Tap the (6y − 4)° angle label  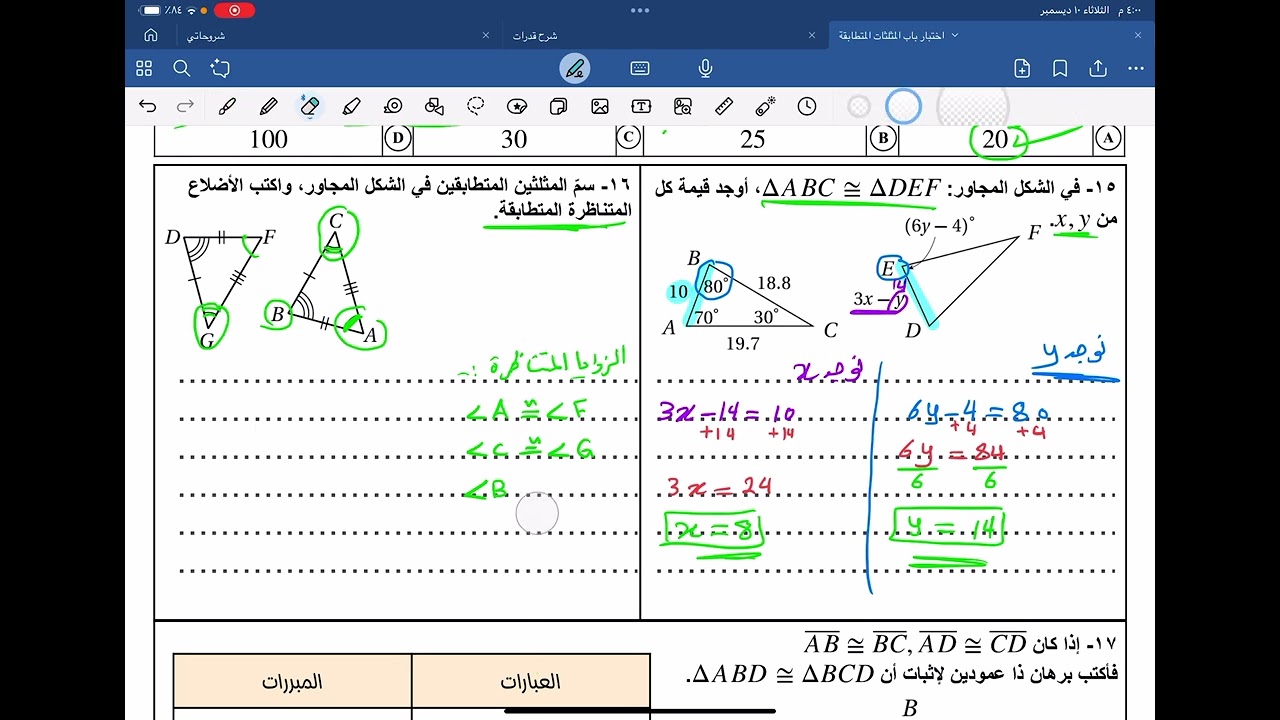[939, 226]
